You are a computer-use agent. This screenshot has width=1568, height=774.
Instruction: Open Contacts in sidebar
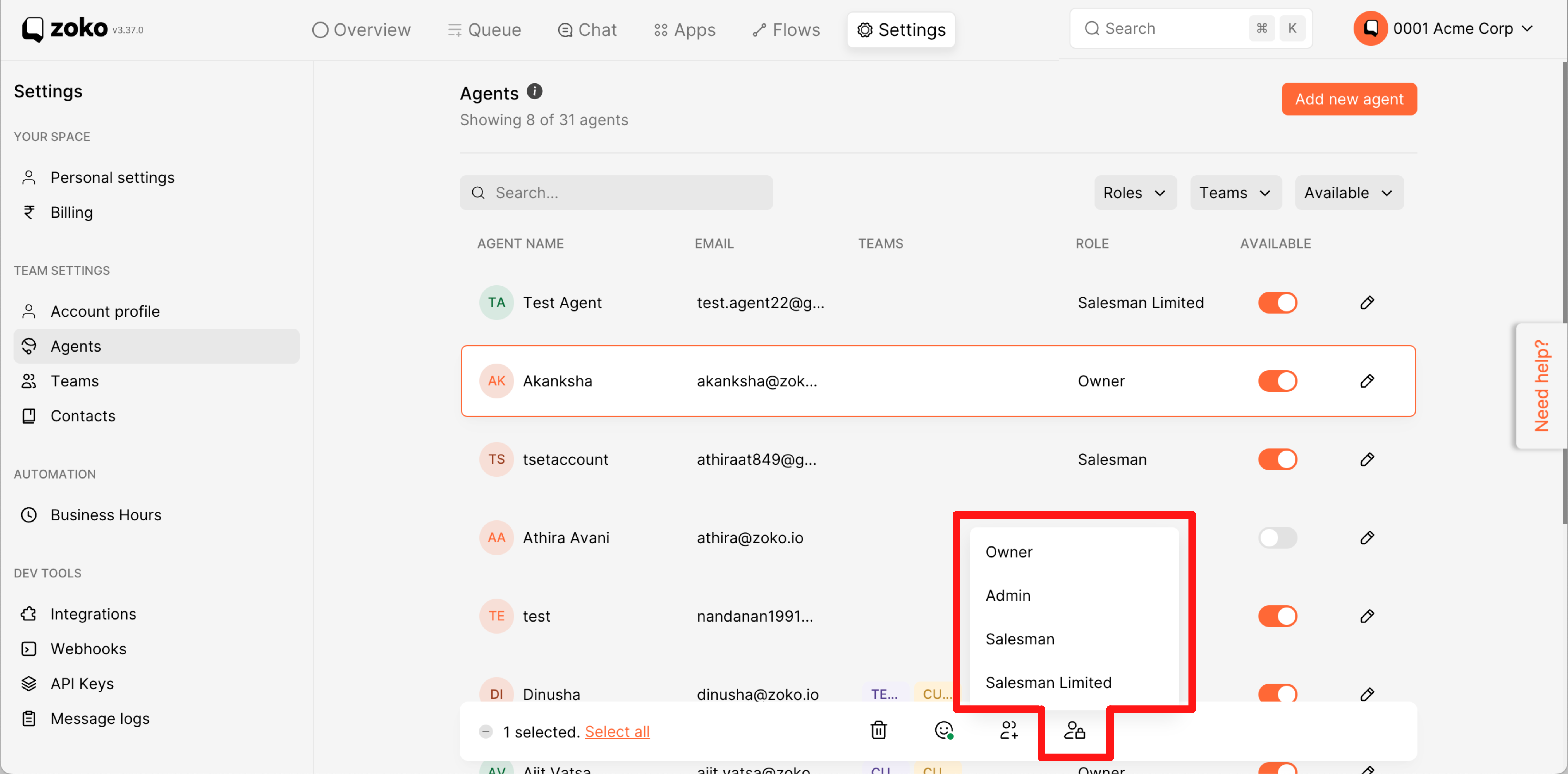156,416
